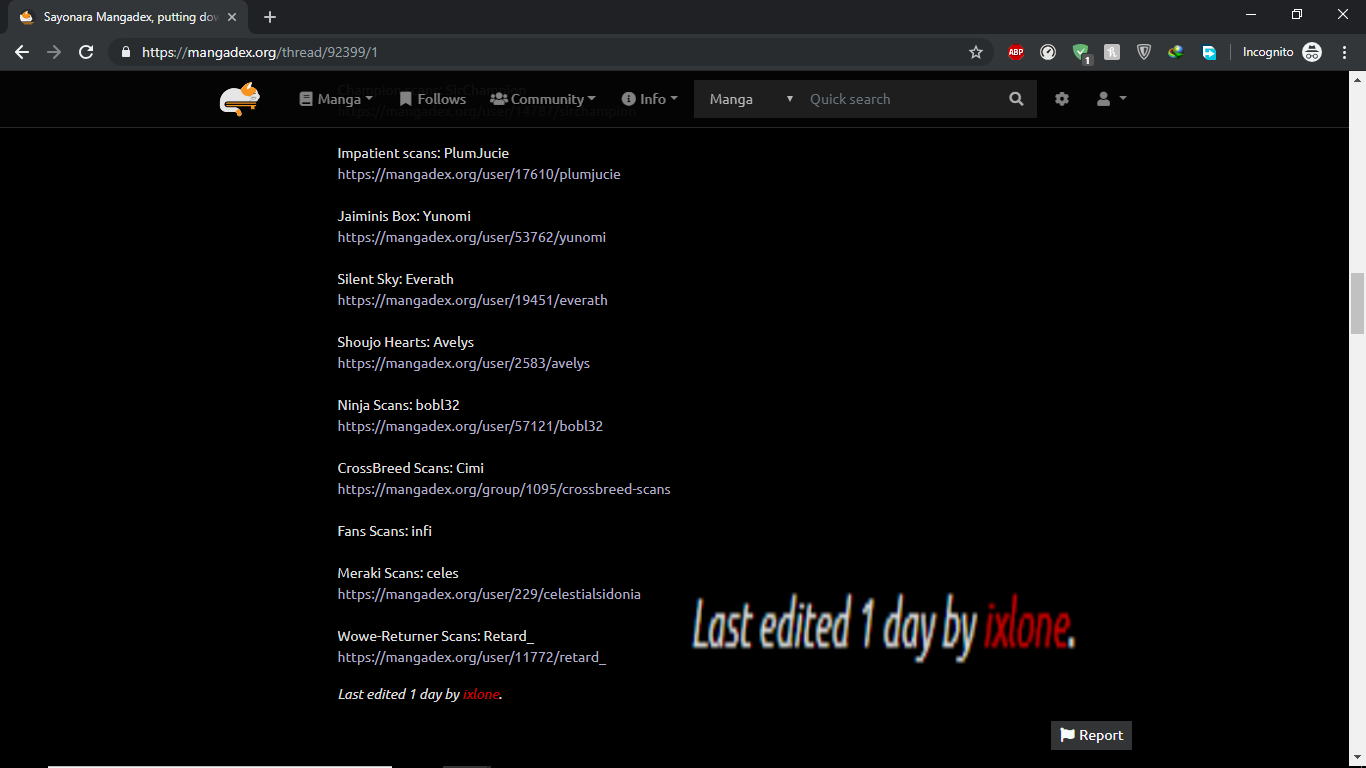Open a new browser tab
Image resolution: width=1366 pixels, height=768 pixels.
pyautogui.click(x=270, y=17)
